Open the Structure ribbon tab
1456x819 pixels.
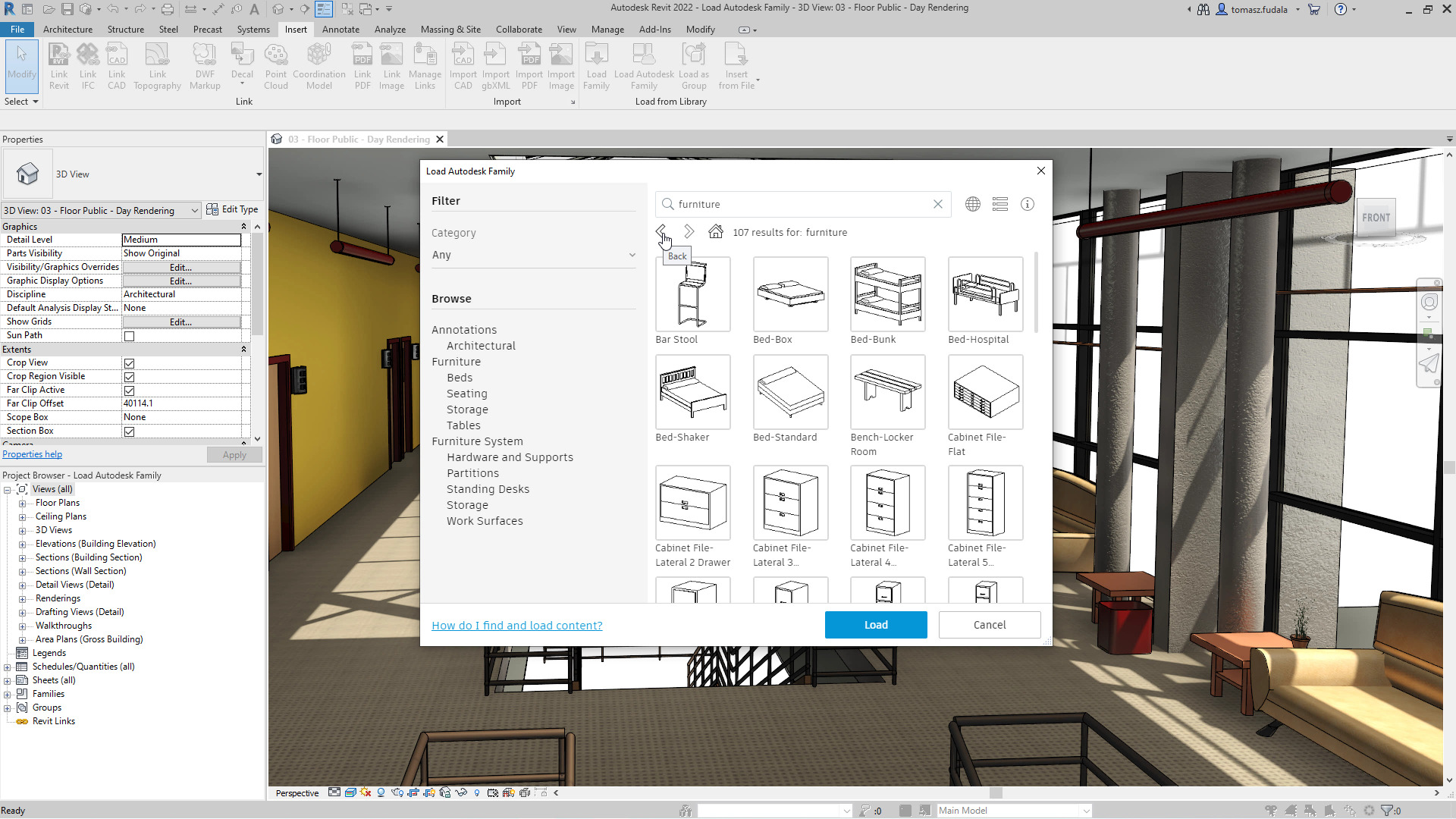tap(126, 30)
